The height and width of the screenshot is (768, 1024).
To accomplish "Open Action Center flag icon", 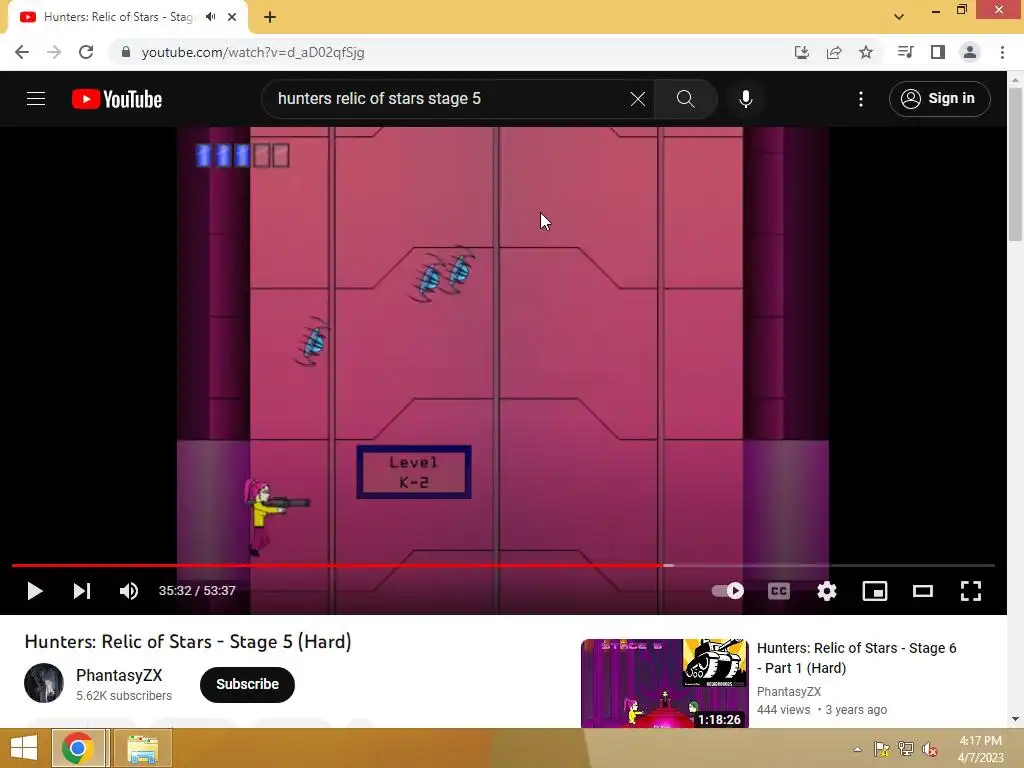I will [881, 749].
